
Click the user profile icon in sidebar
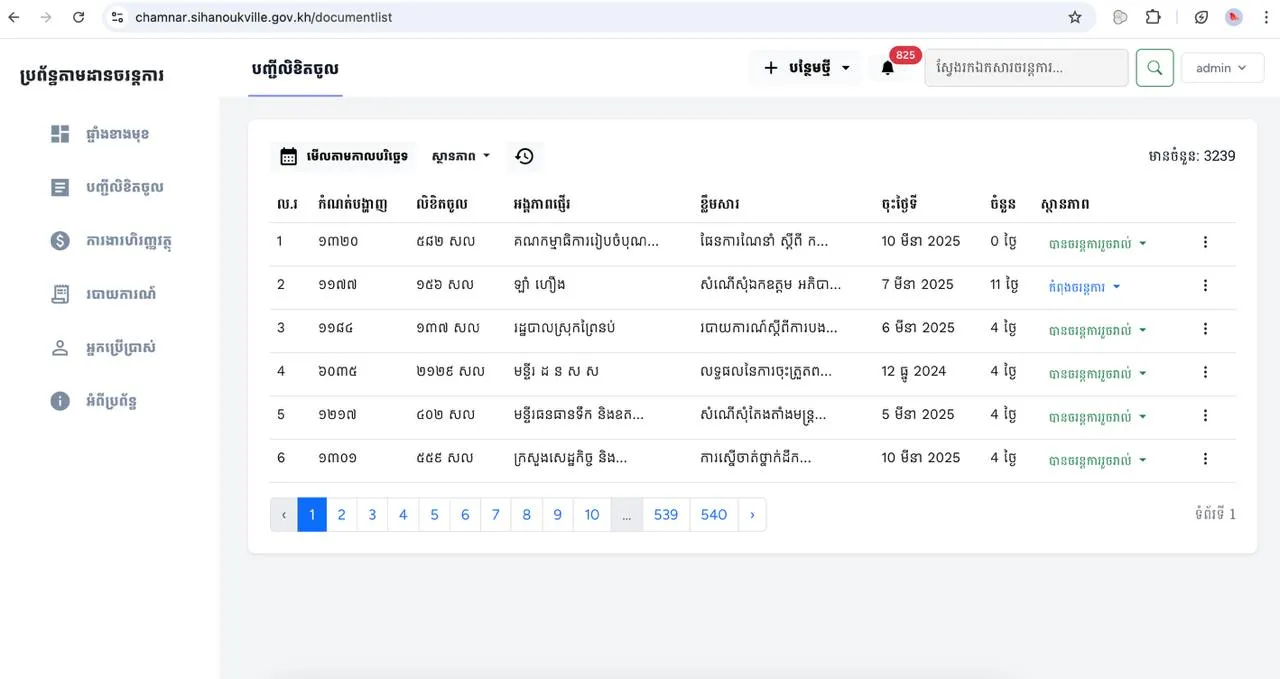click(x=60, y=348)
